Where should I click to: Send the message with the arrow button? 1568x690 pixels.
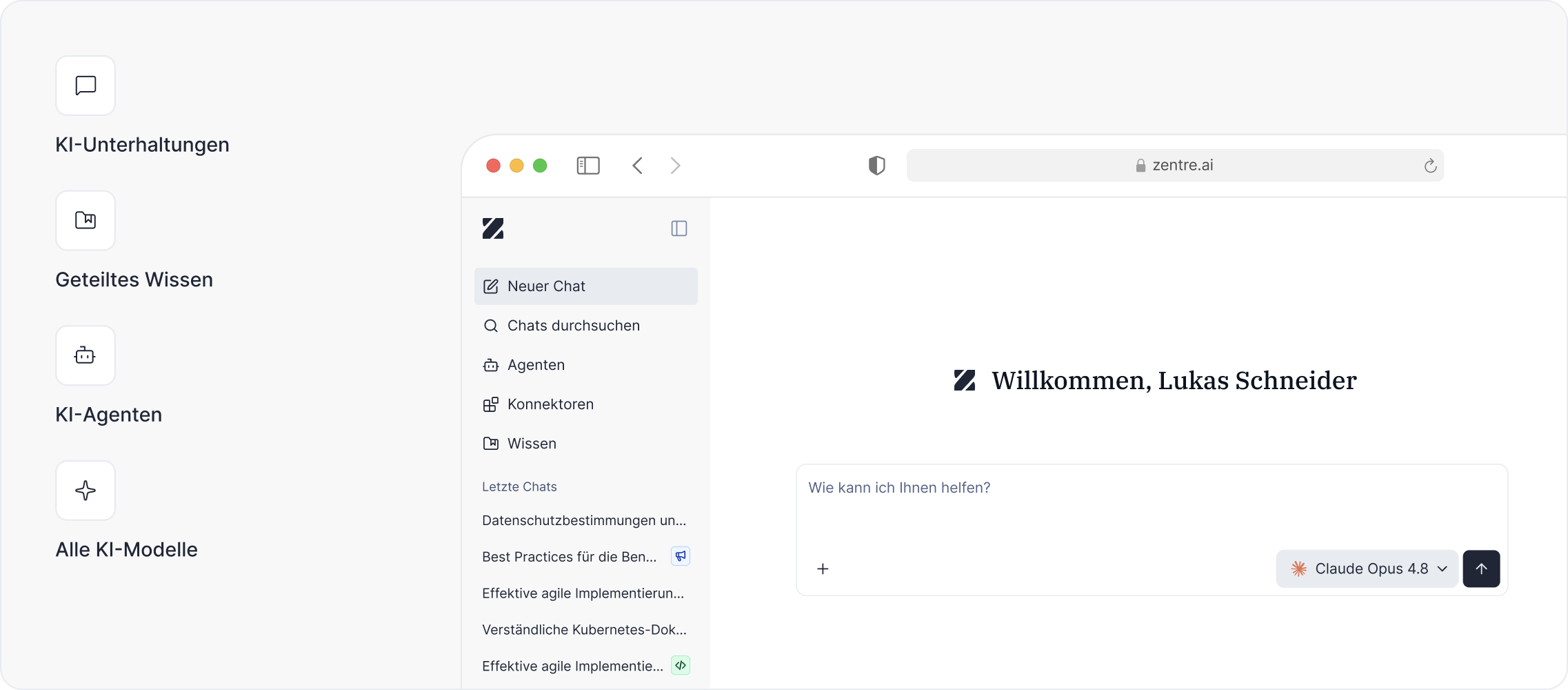tap(1481, 569)
